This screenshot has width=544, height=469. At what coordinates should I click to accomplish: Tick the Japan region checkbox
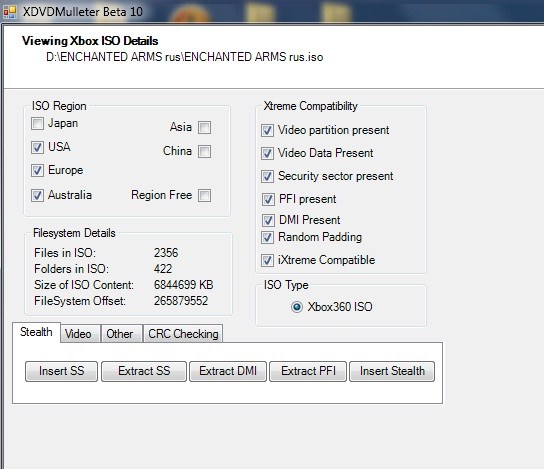[x=37, y=123]
